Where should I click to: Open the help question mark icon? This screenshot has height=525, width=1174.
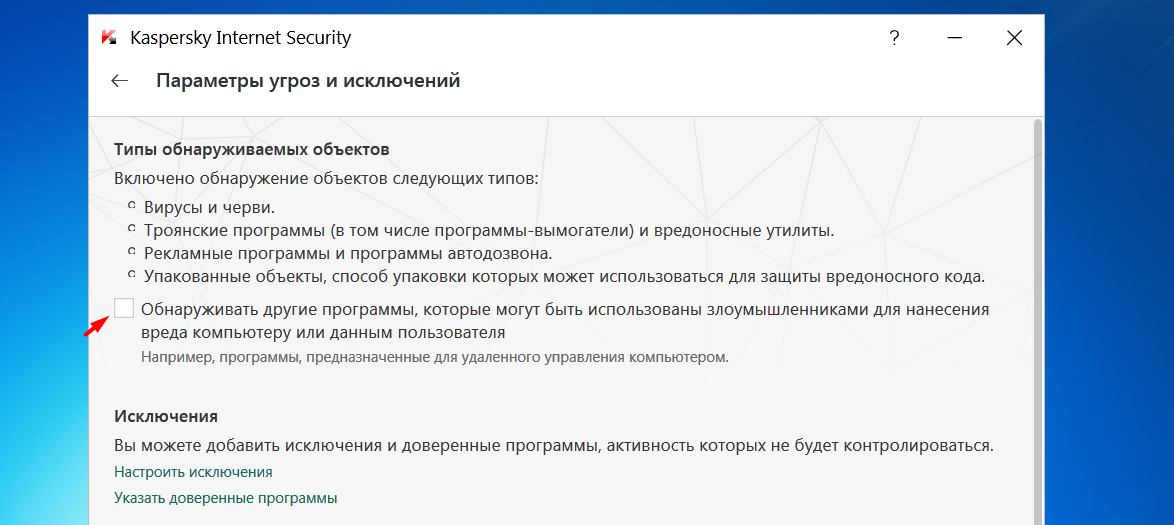[894, 38]
